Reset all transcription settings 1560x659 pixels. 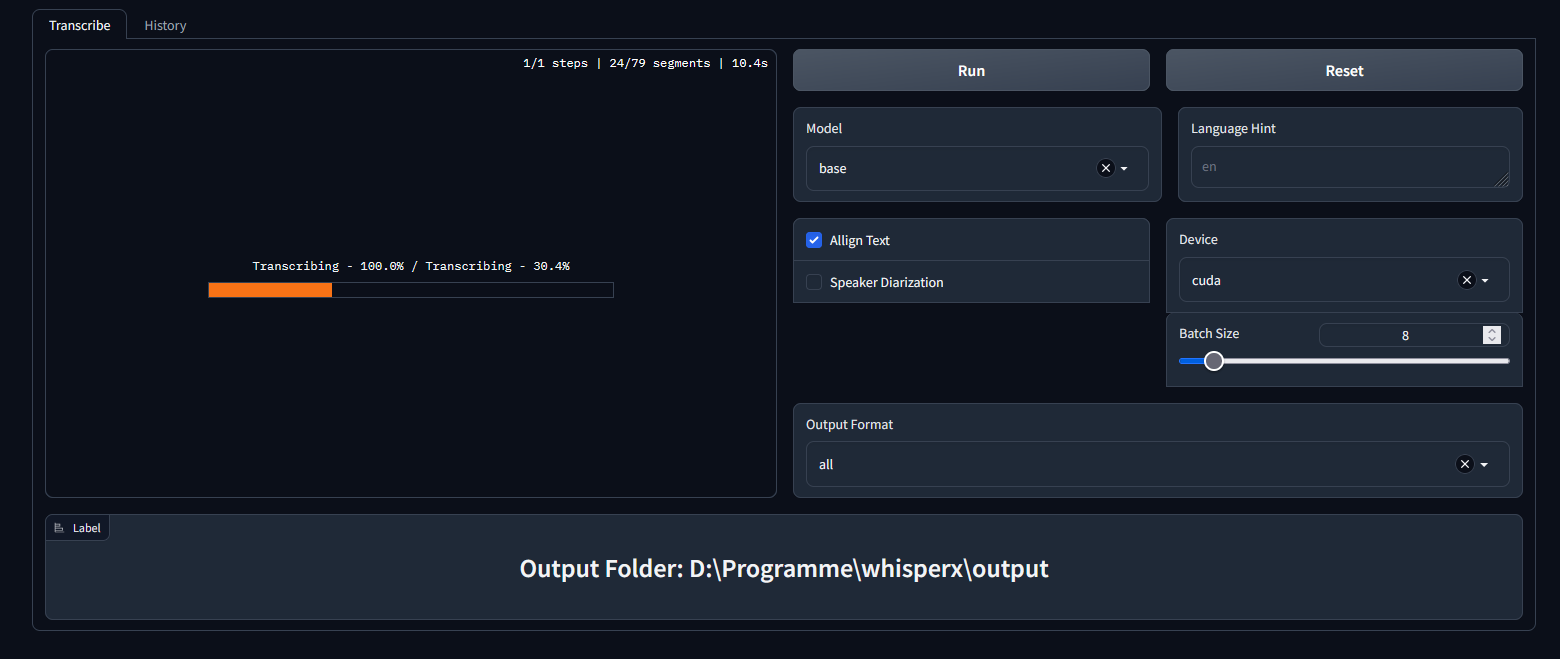1344,70
